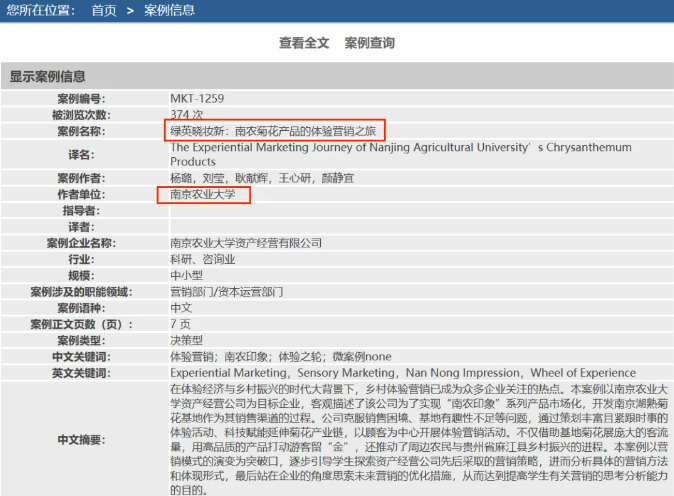674x496 pixels.
Task: Click the industry value 科研、咨询业
Action: (202, 259)
